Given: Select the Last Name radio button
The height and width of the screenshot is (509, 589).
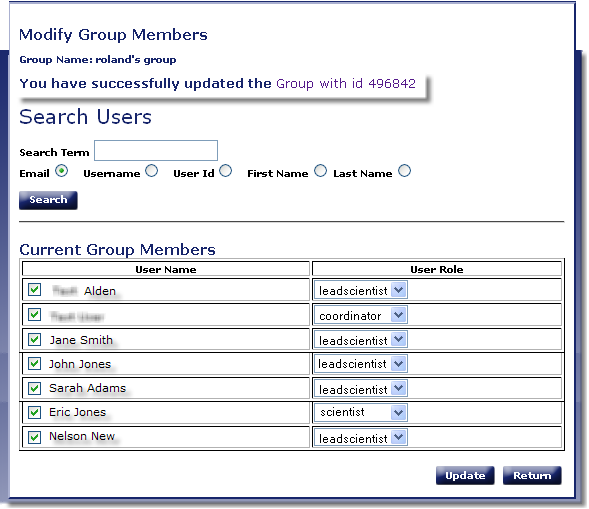Looking at the screenshot, I should click(405, 171).
